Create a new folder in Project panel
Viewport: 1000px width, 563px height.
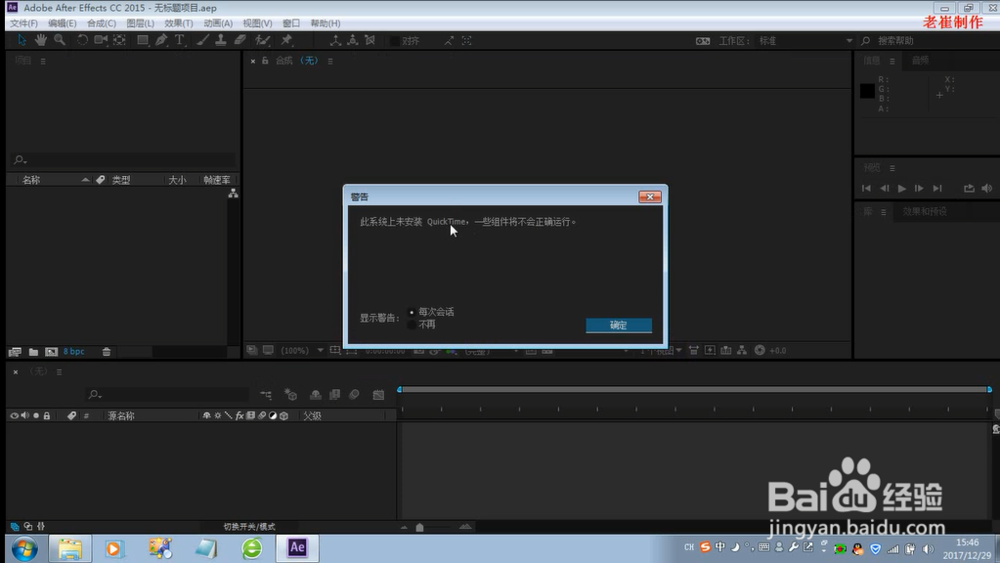click(x=33, y=351)
